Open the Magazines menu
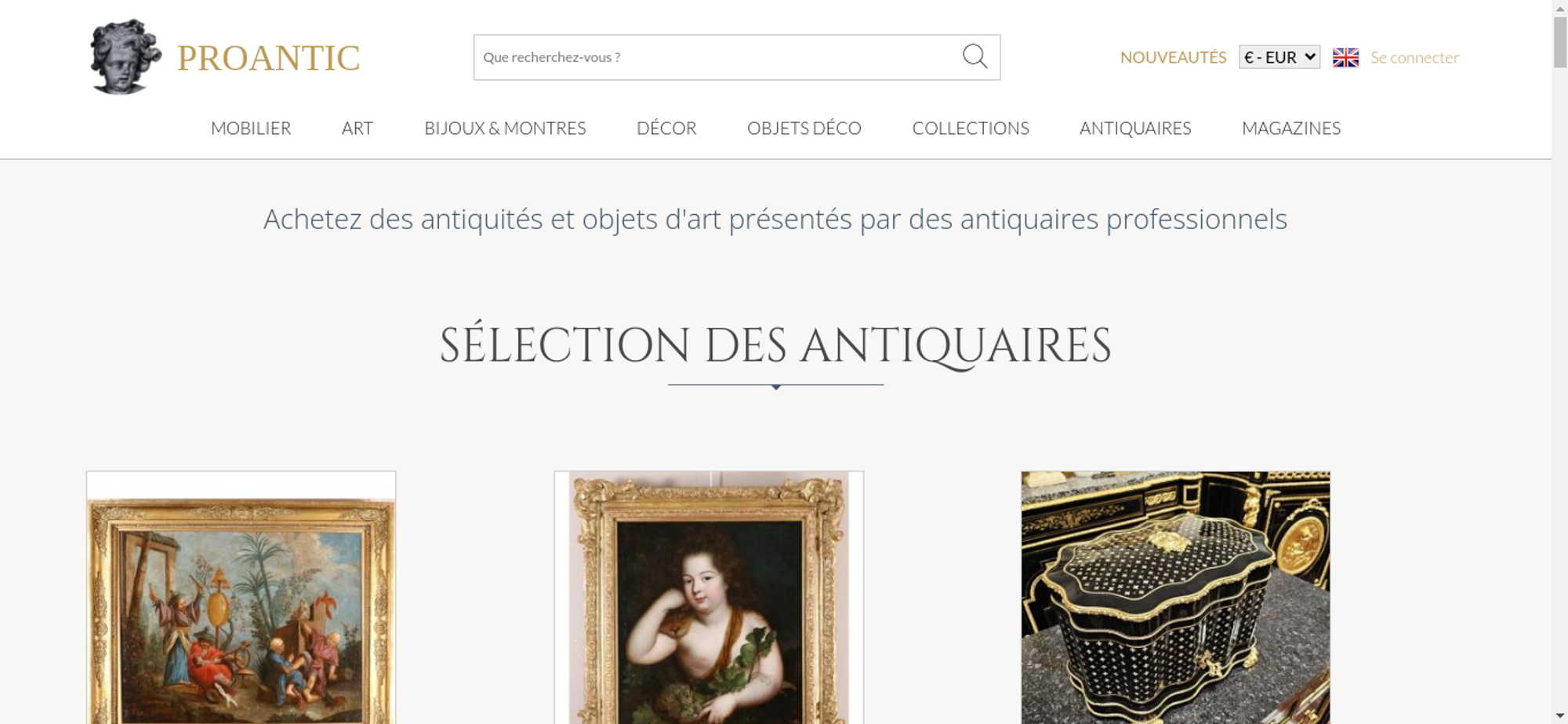Screen dimensions: 1568x724 click(1291, 128)
